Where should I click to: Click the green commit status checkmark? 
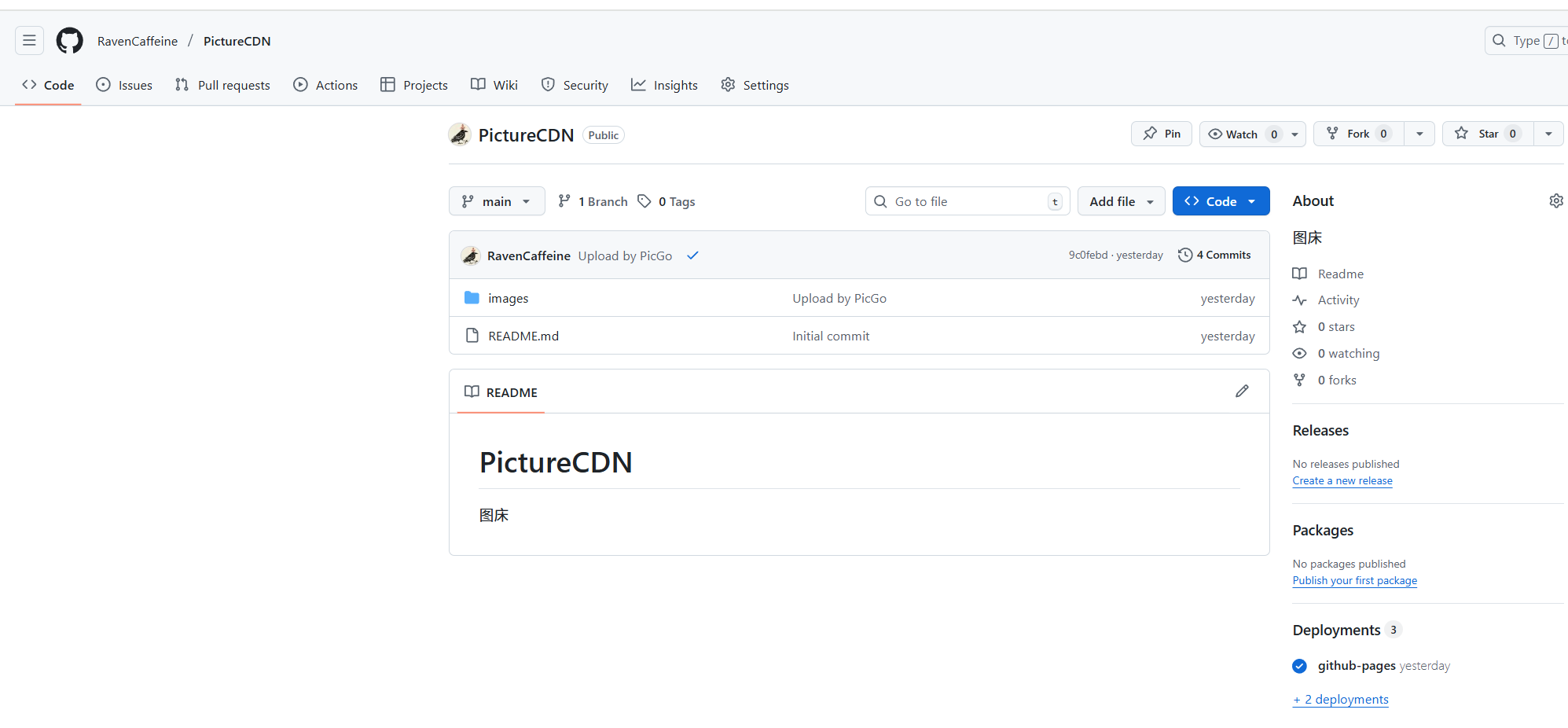tap(692, 256)
